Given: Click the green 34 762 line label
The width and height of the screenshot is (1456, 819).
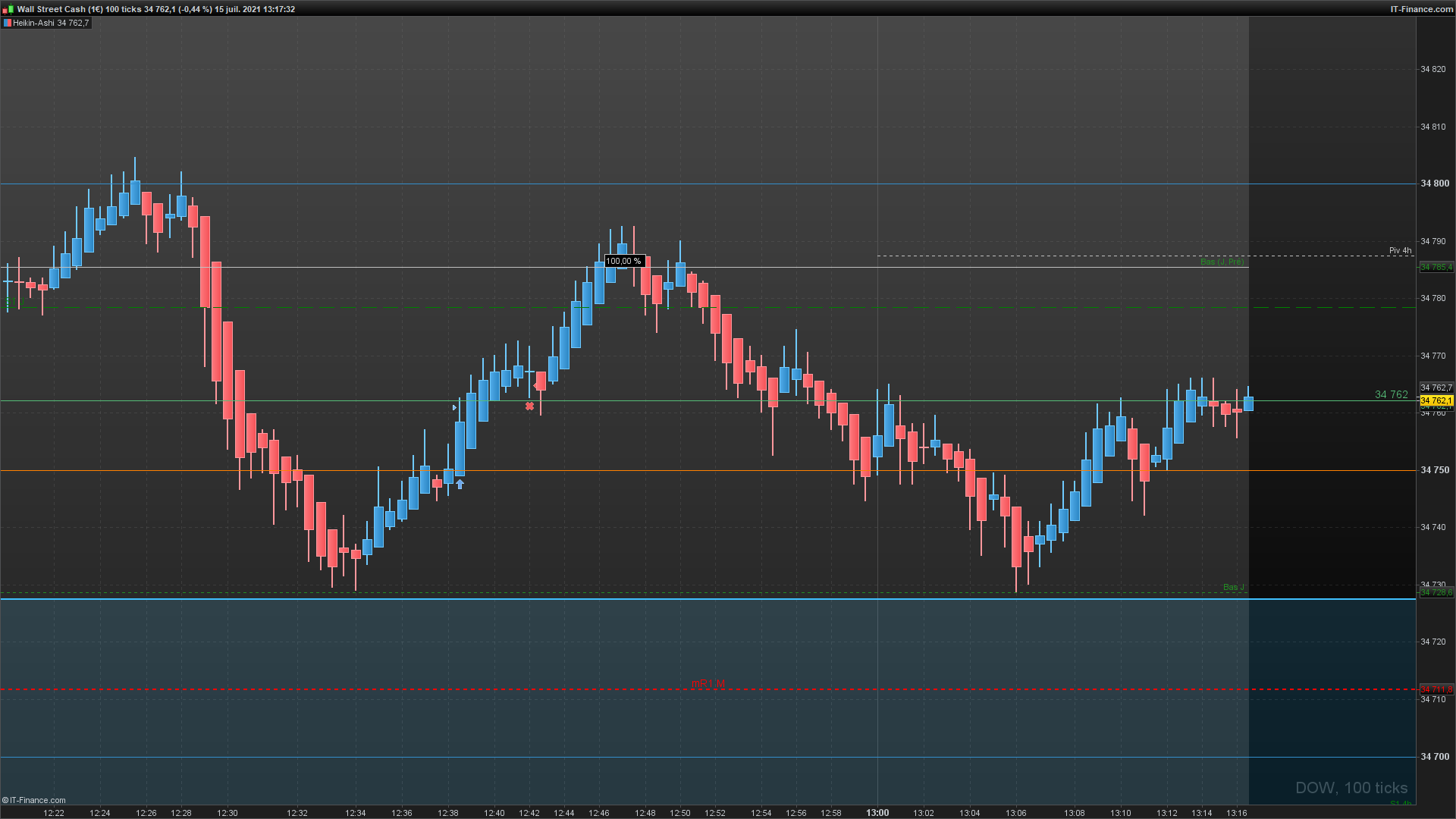Looking at the screenshot, I should point(1391,394).
